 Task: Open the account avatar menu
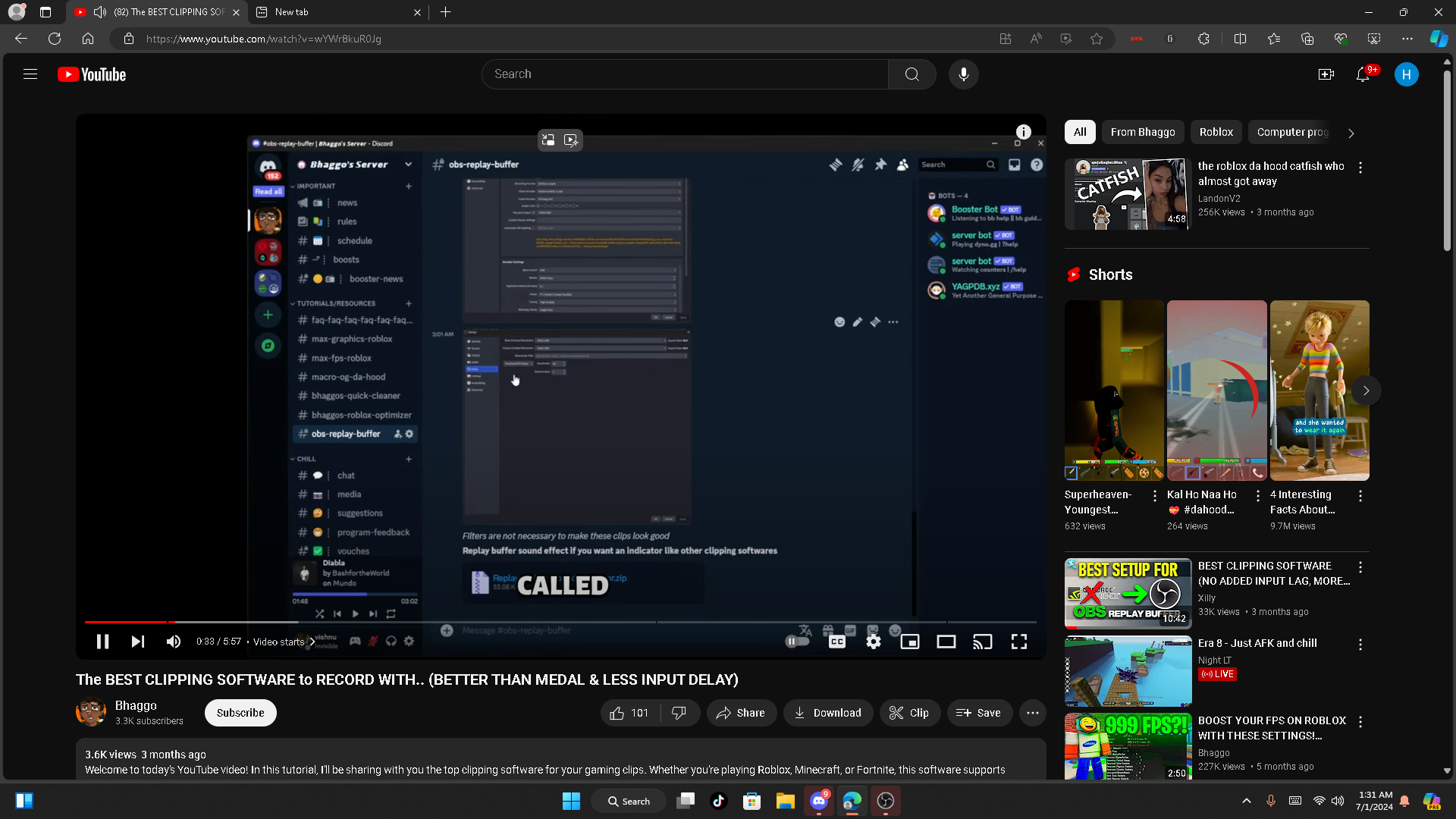pyautogui.click(x=1407, y=74)
